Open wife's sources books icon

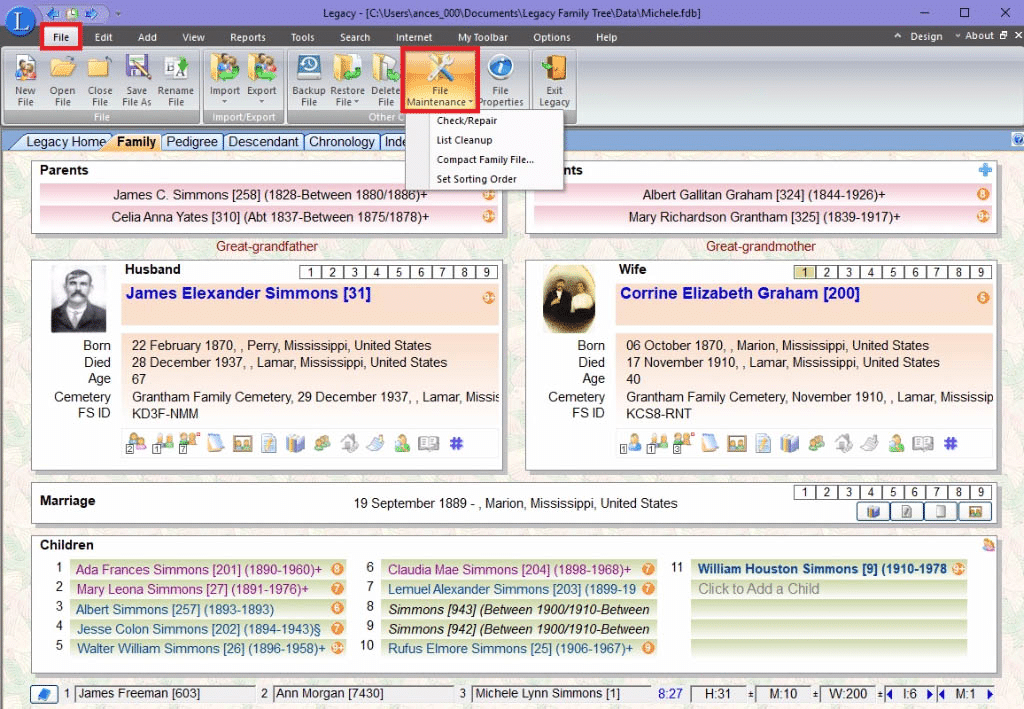790,444
